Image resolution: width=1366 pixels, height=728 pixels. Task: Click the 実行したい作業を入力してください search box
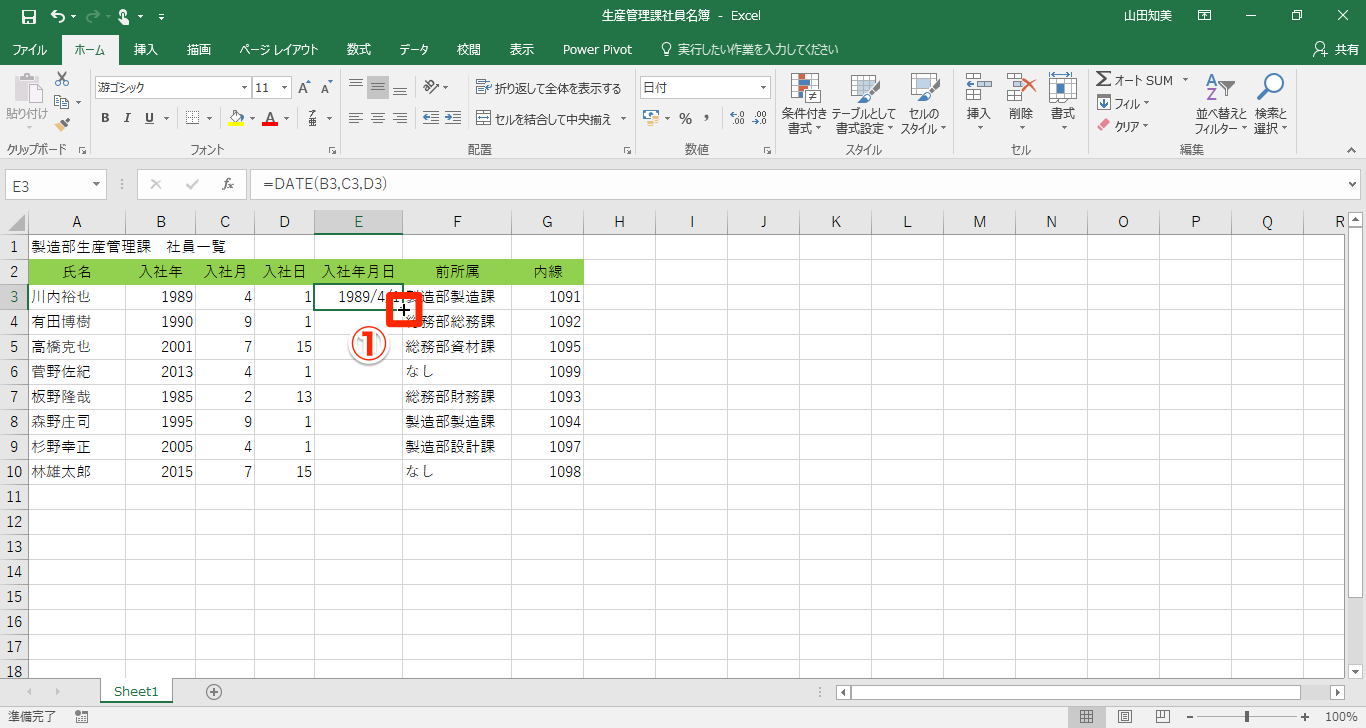pyautogui.click(x=750, y=49)
